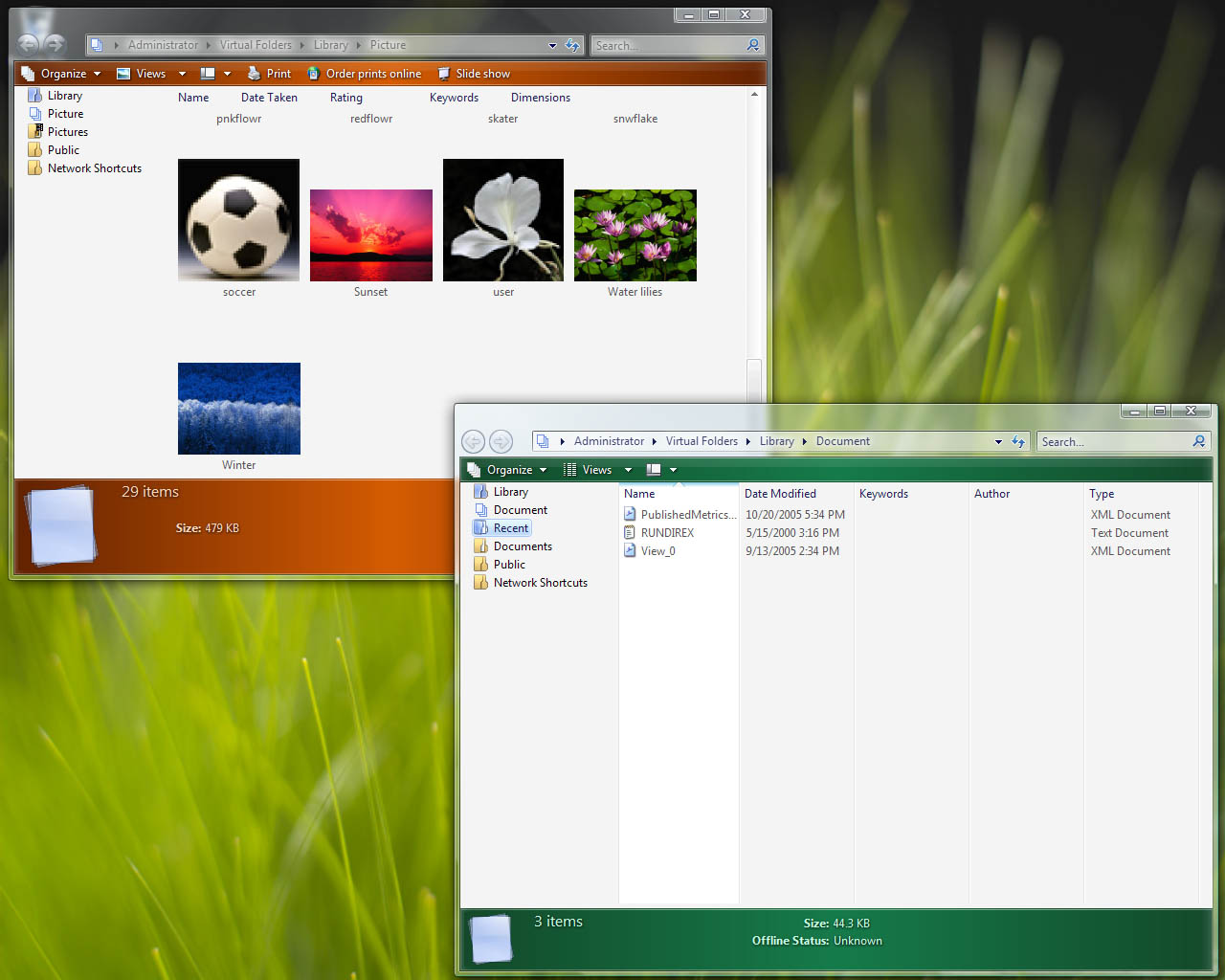This screenshot has width=1225, height=980.
Task: Click Virtual Folders breadcrumb in Picture window
Action: point(256,45)
